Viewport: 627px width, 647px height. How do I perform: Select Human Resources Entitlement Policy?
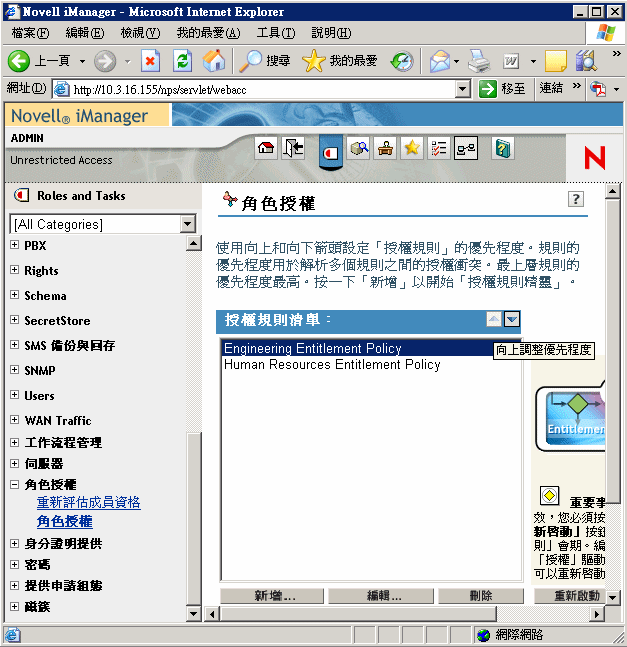pos(371,364)
